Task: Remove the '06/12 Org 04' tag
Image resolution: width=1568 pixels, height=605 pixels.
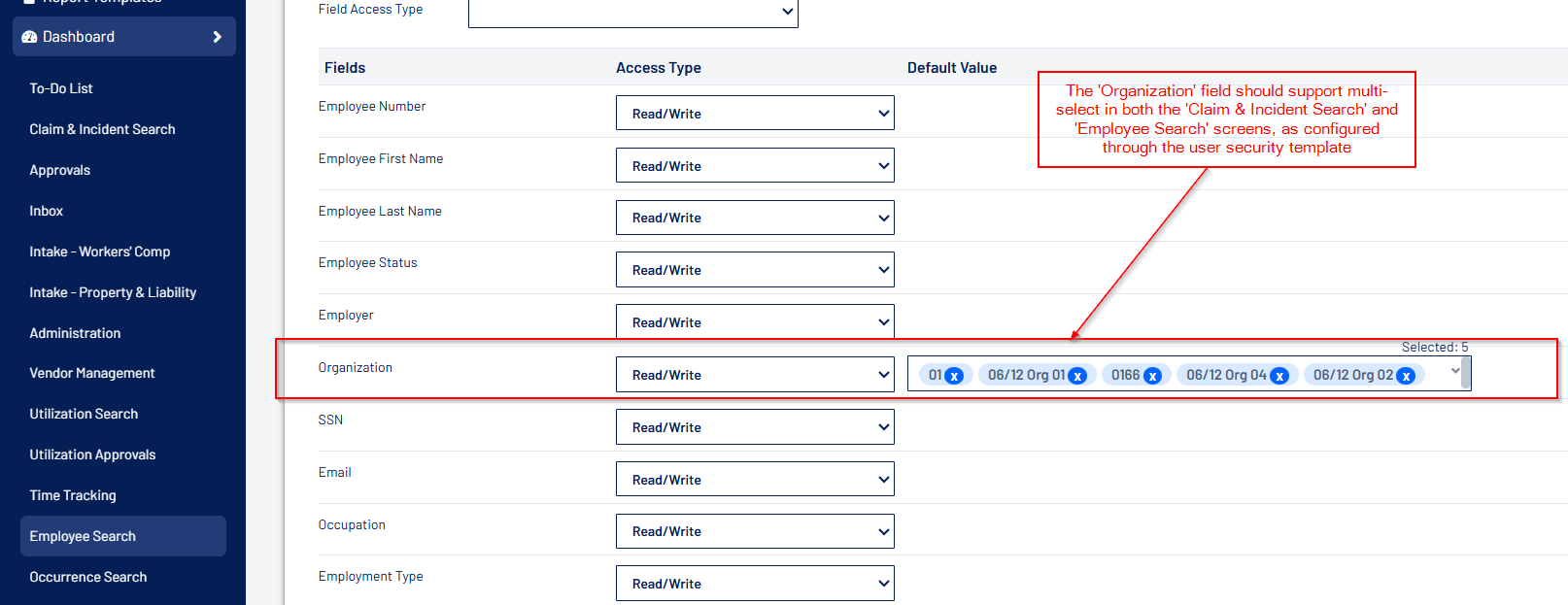Action: (x=1279, y=376)
